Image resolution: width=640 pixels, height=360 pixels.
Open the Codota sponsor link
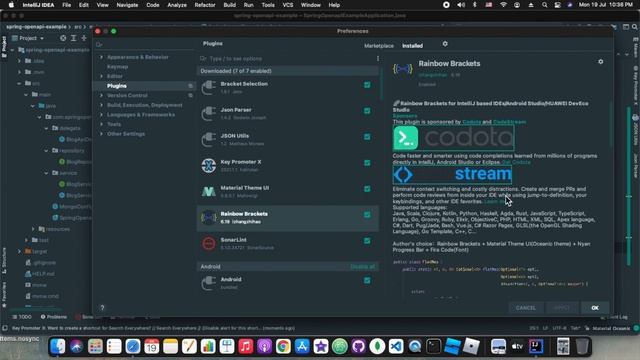coord(471,122)
